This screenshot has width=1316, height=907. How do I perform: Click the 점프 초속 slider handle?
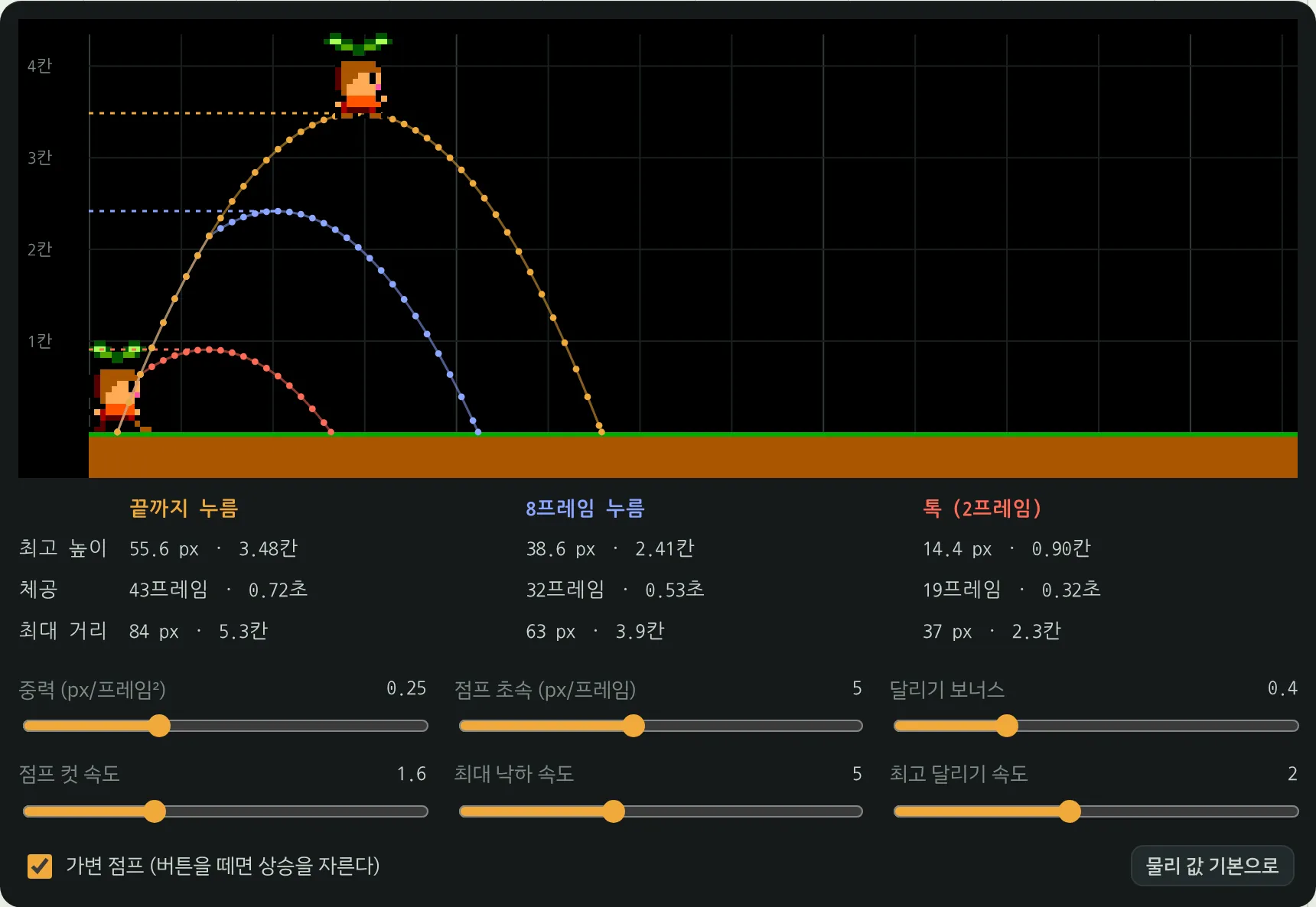[x=634, y=726]
